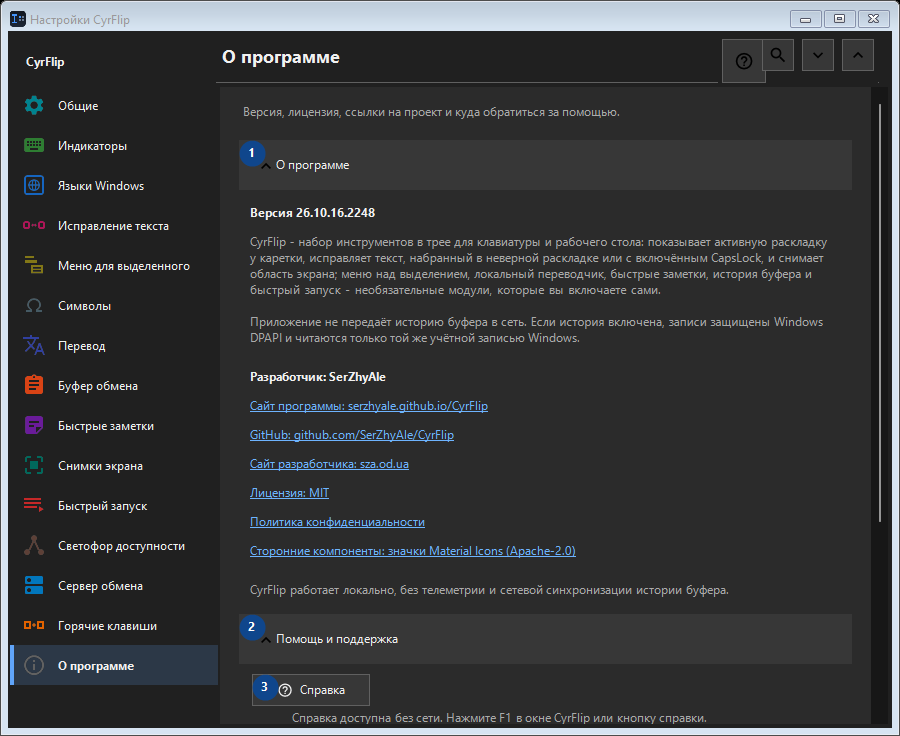Click the down chevron button in header

pyautogui.click(x=818, y=55)
